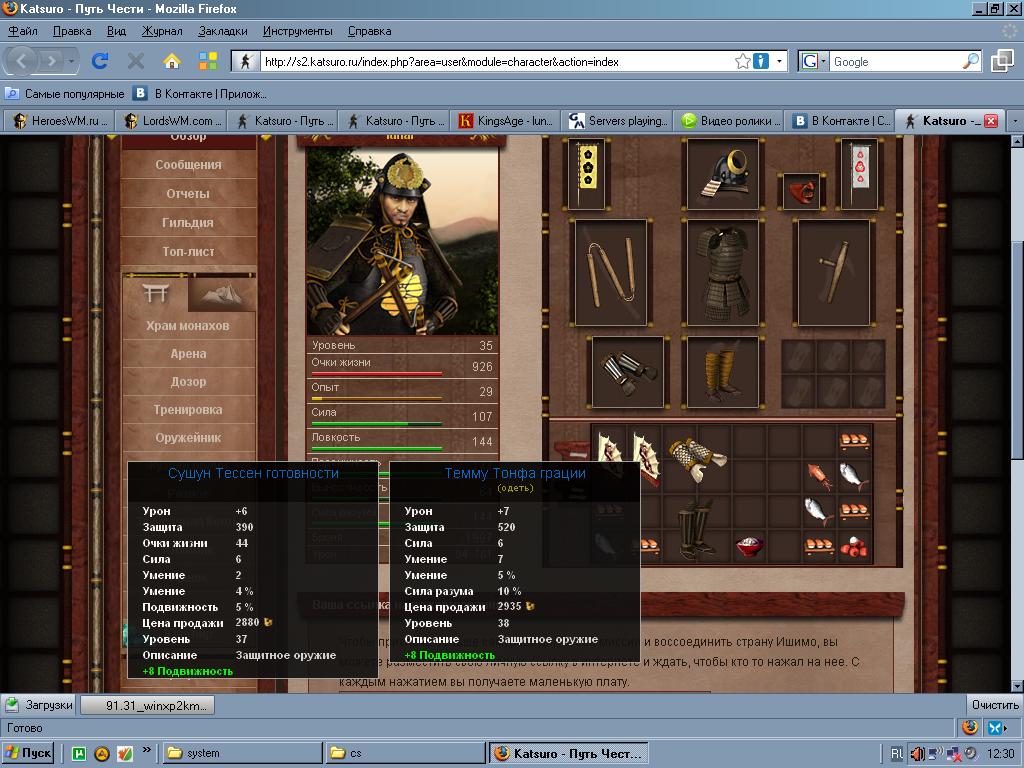Viewport: 1024px width, 768px height.
Task: Open the В Контакте bookmark
Action: [x=200, y=94]
